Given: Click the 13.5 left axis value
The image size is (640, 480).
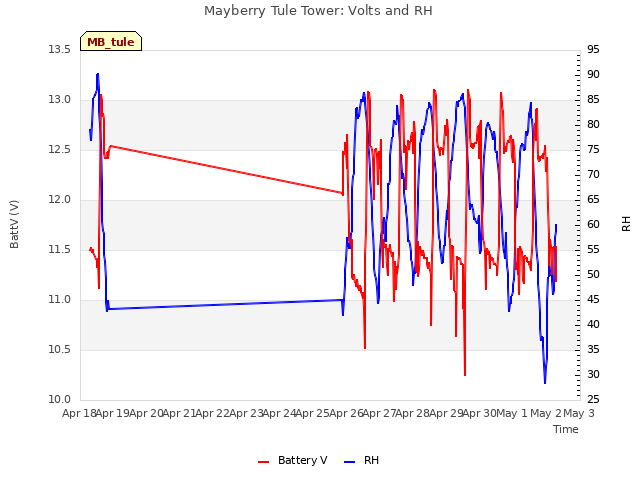Looking at the screenshot, I should (x=60, y=50).
